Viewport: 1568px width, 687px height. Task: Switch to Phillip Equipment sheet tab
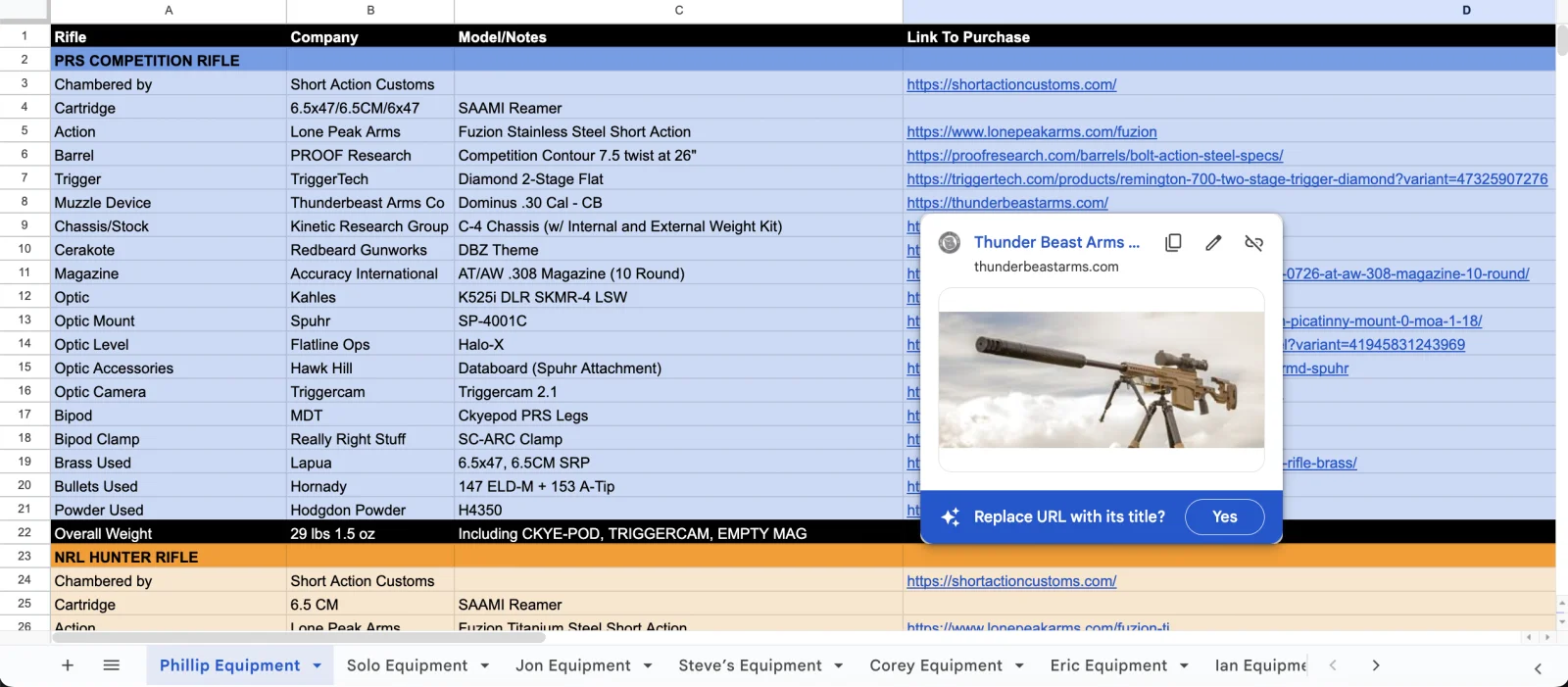pyautogui.click(x=229, y=665)
